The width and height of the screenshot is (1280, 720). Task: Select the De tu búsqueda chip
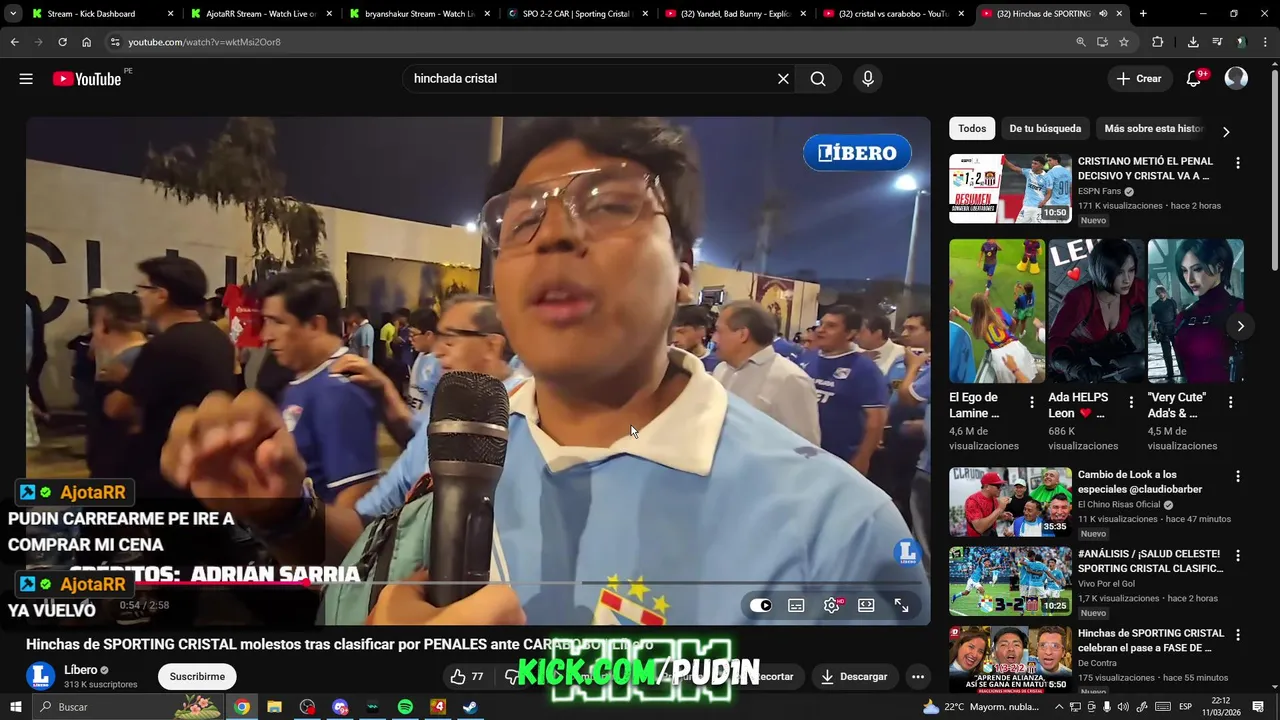click(x=1045, y=129)
